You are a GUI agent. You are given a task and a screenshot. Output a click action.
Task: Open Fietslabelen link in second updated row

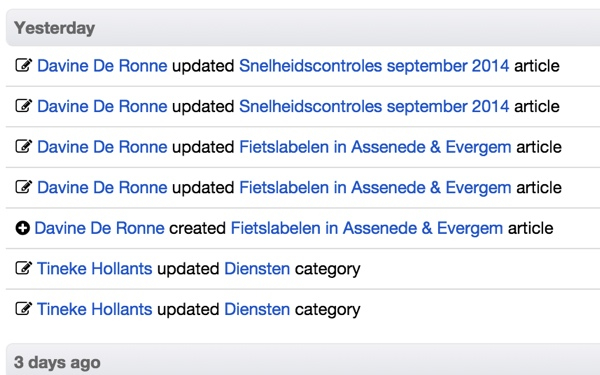click(375, 188)
